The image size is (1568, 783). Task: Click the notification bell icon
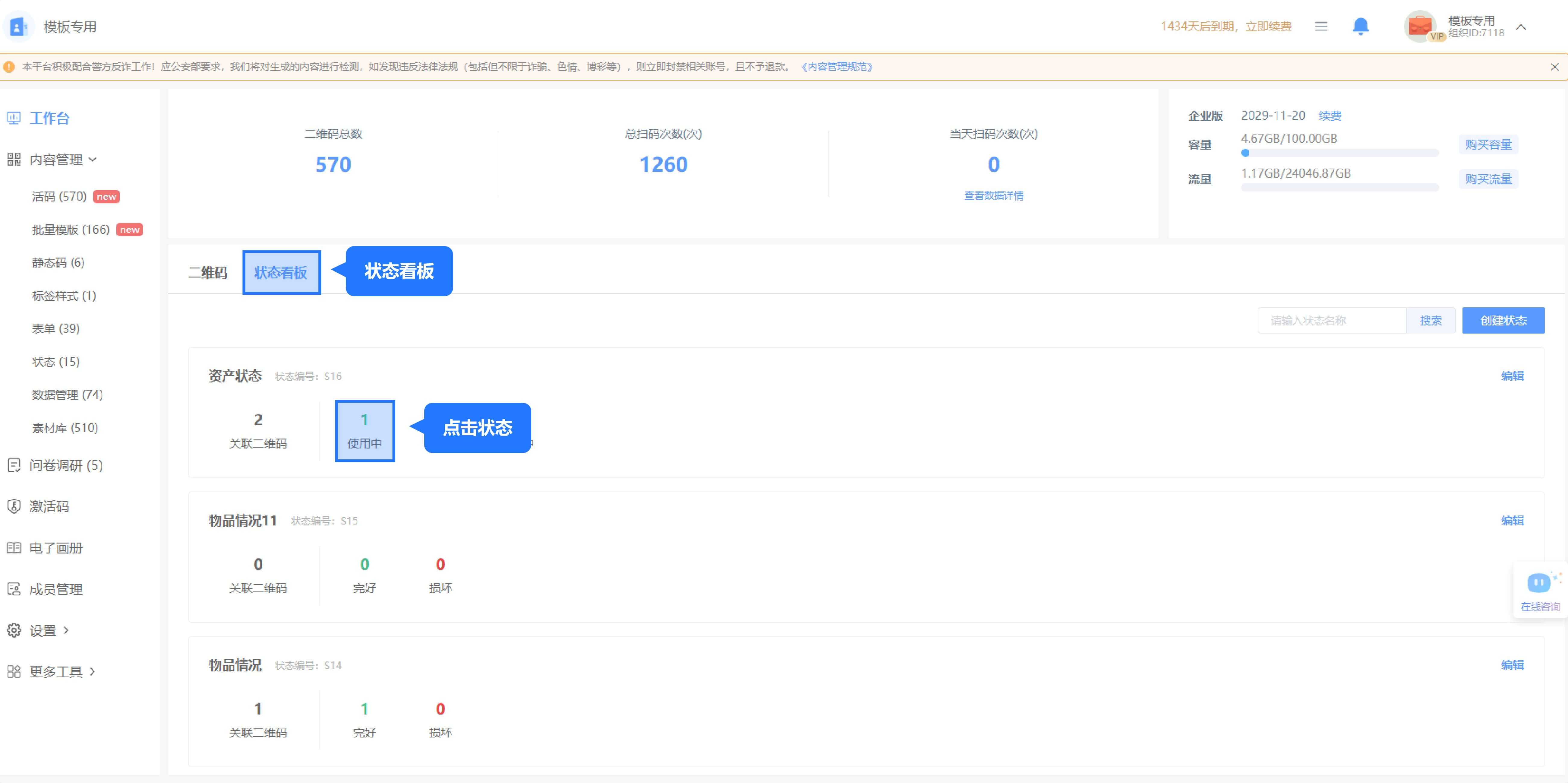pyautogui.click(x=1361, y=26)
